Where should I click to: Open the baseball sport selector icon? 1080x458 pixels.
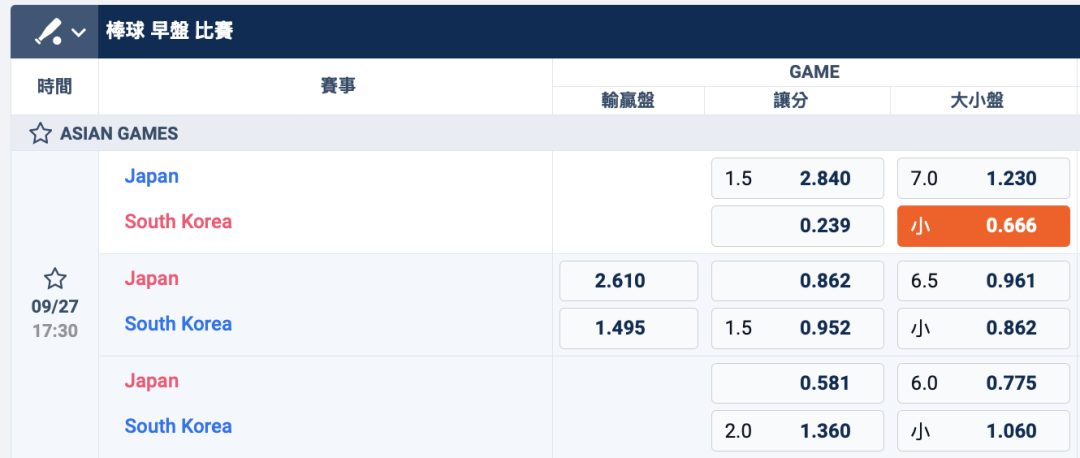[x=48, y=32]
